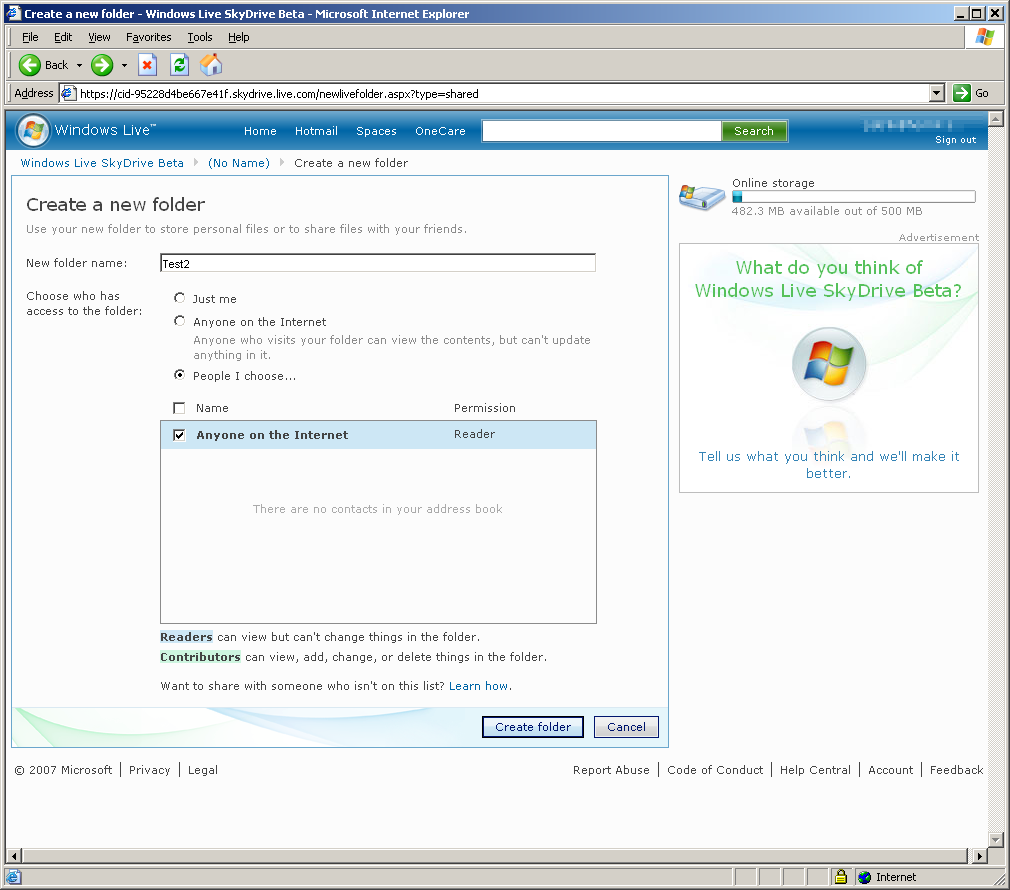Toggle the select-all checkbox beside Name
This screenshot has width=1010, height=890.
(x=179, y=408)
